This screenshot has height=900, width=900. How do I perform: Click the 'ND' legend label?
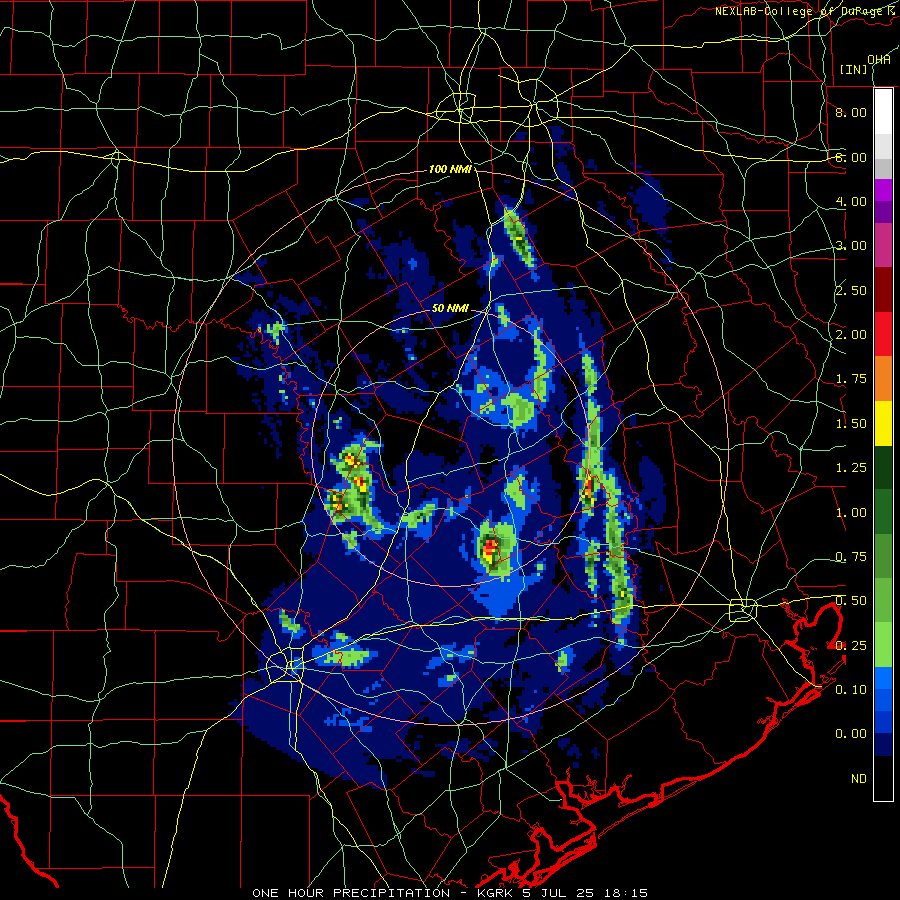tap(859, 779)
